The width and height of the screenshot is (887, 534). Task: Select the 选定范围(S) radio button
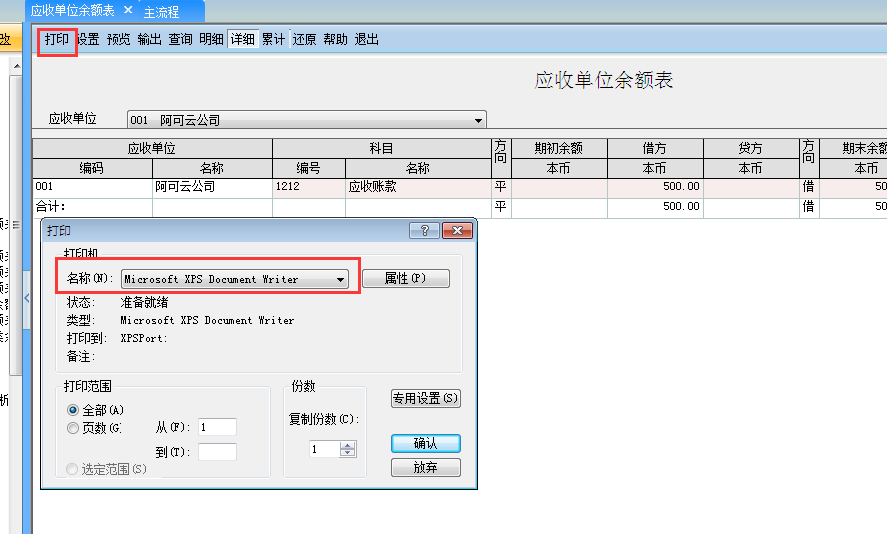point(72,469)
